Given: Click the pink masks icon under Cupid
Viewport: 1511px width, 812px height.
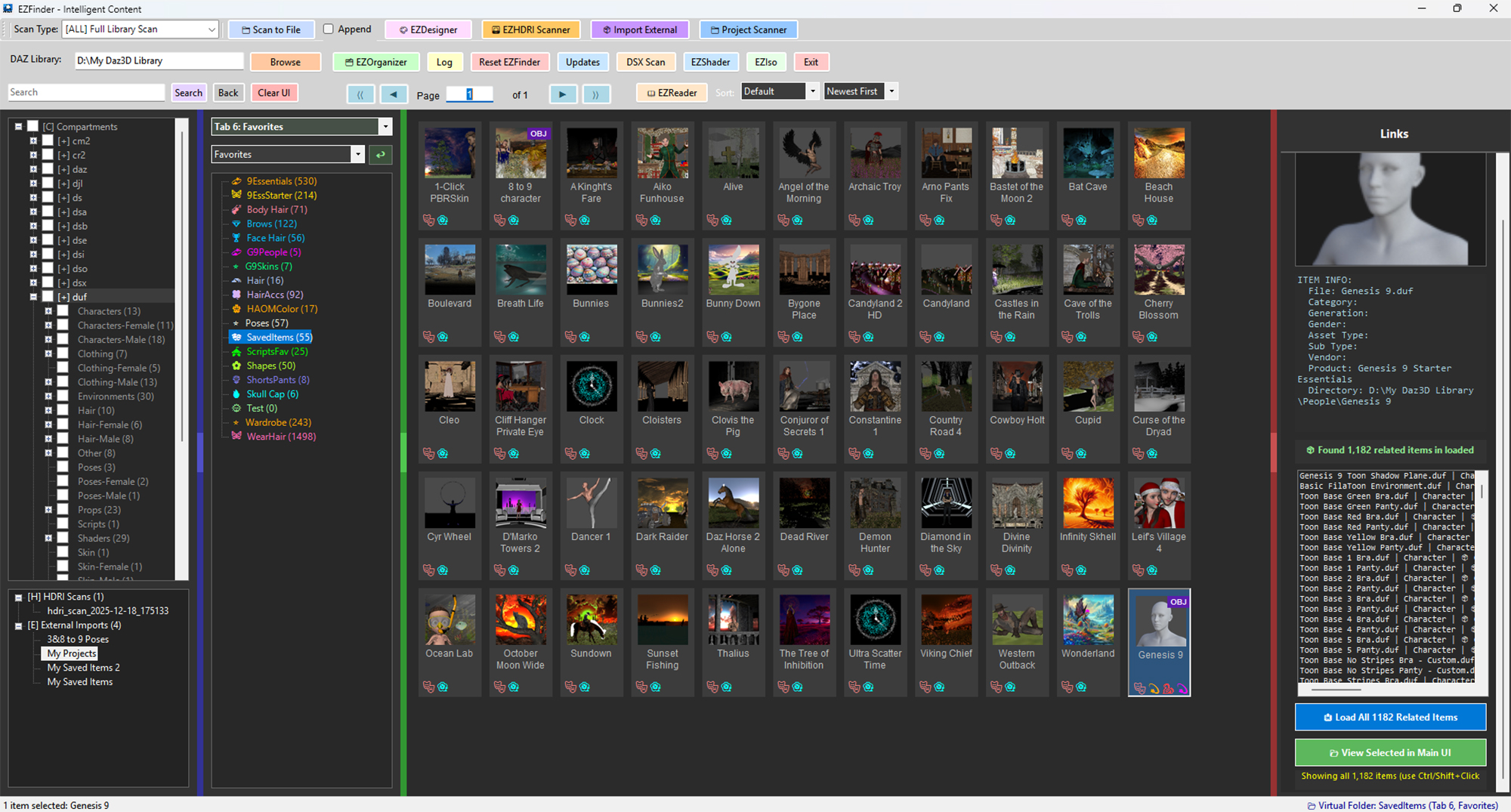Looking at the screenshot, I should (x=1067, y=454).
